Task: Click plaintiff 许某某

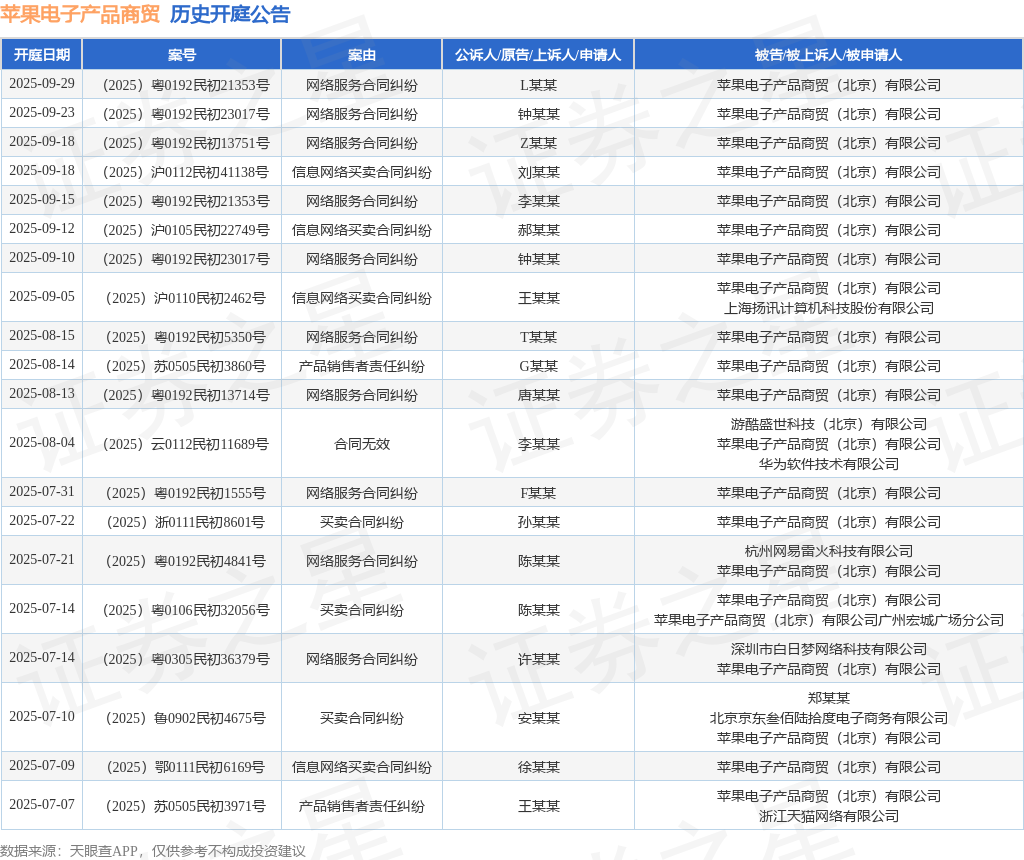Action: click(x=538, y=659)
